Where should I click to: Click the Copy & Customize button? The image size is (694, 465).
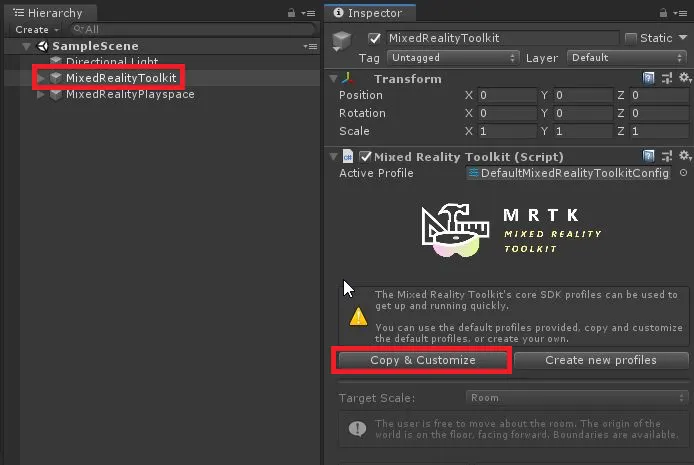(423, 360)
